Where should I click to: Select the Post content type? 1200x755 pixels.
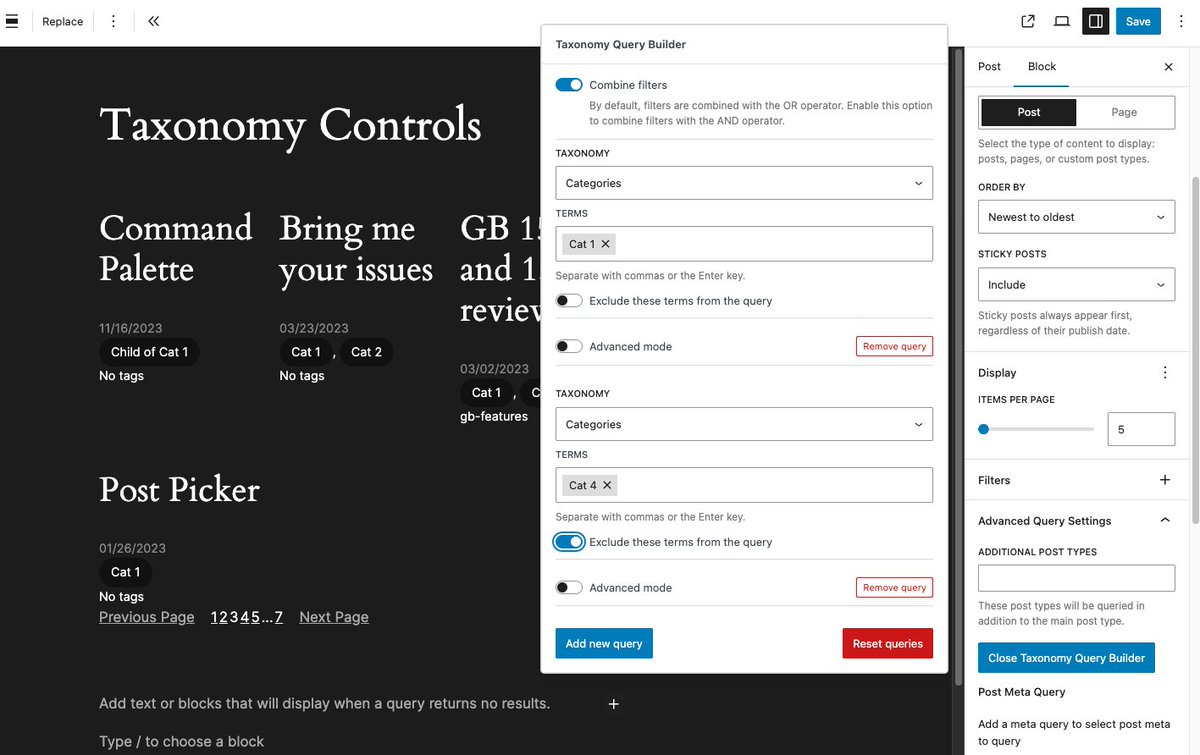tap(1028, 112)
